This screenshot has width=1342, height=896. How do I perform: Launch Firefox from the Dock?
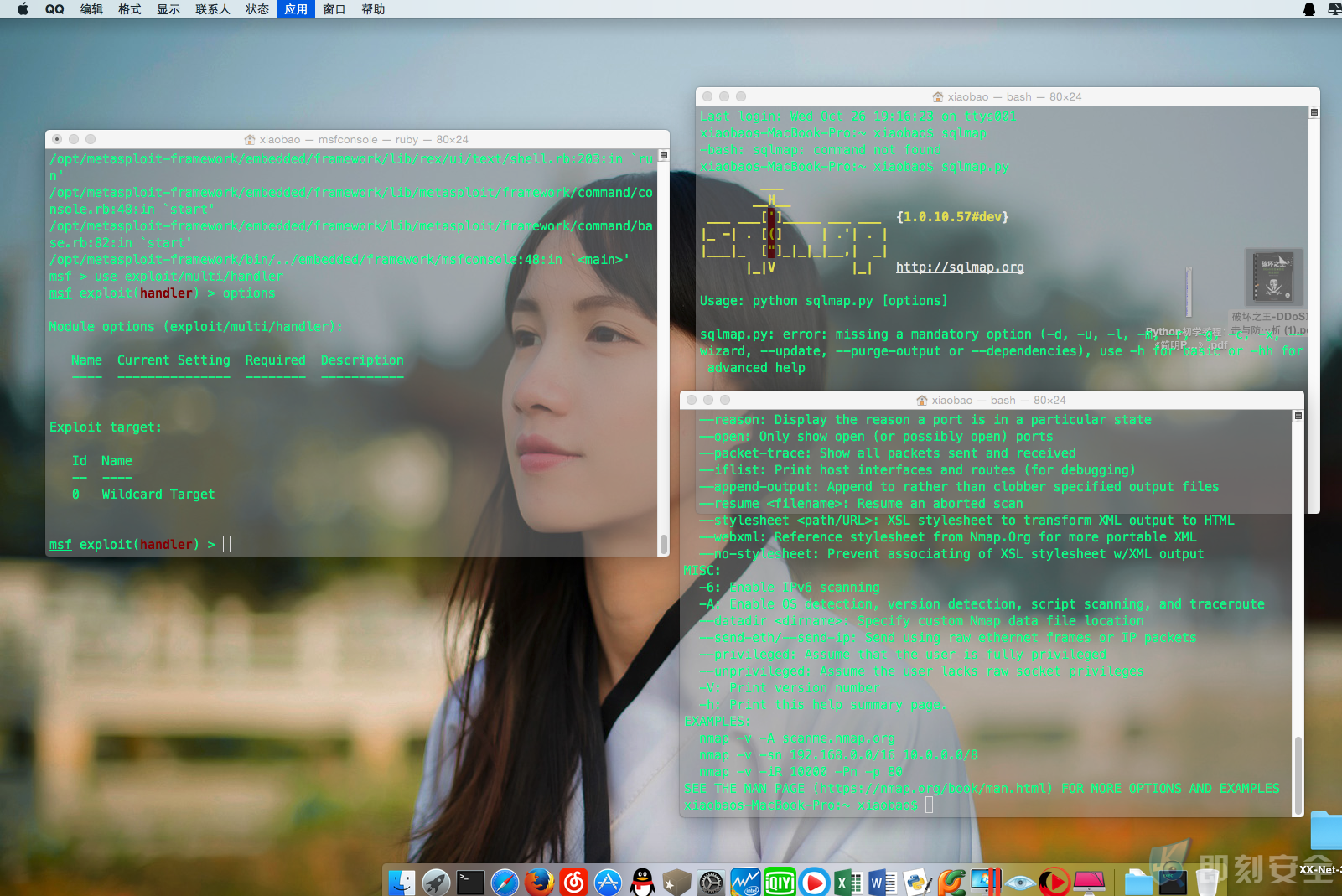coord(539,882)
